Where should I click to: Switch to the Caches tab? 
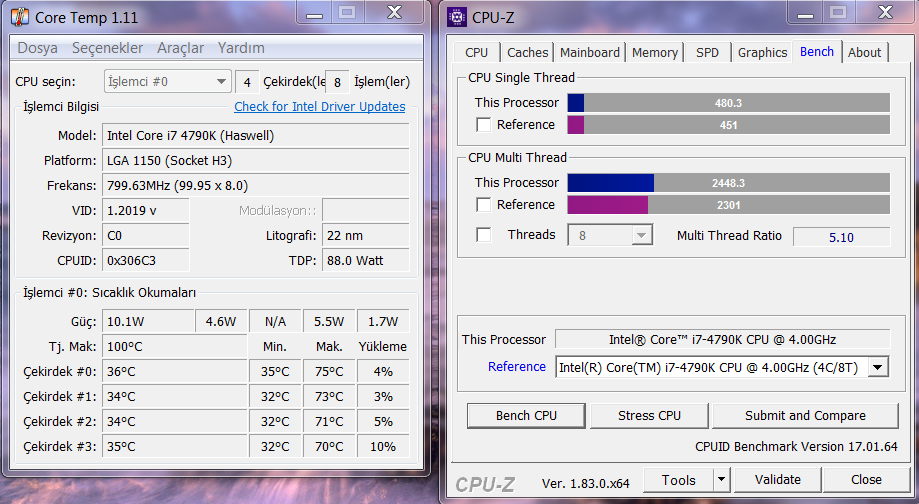tap(527, 53)
